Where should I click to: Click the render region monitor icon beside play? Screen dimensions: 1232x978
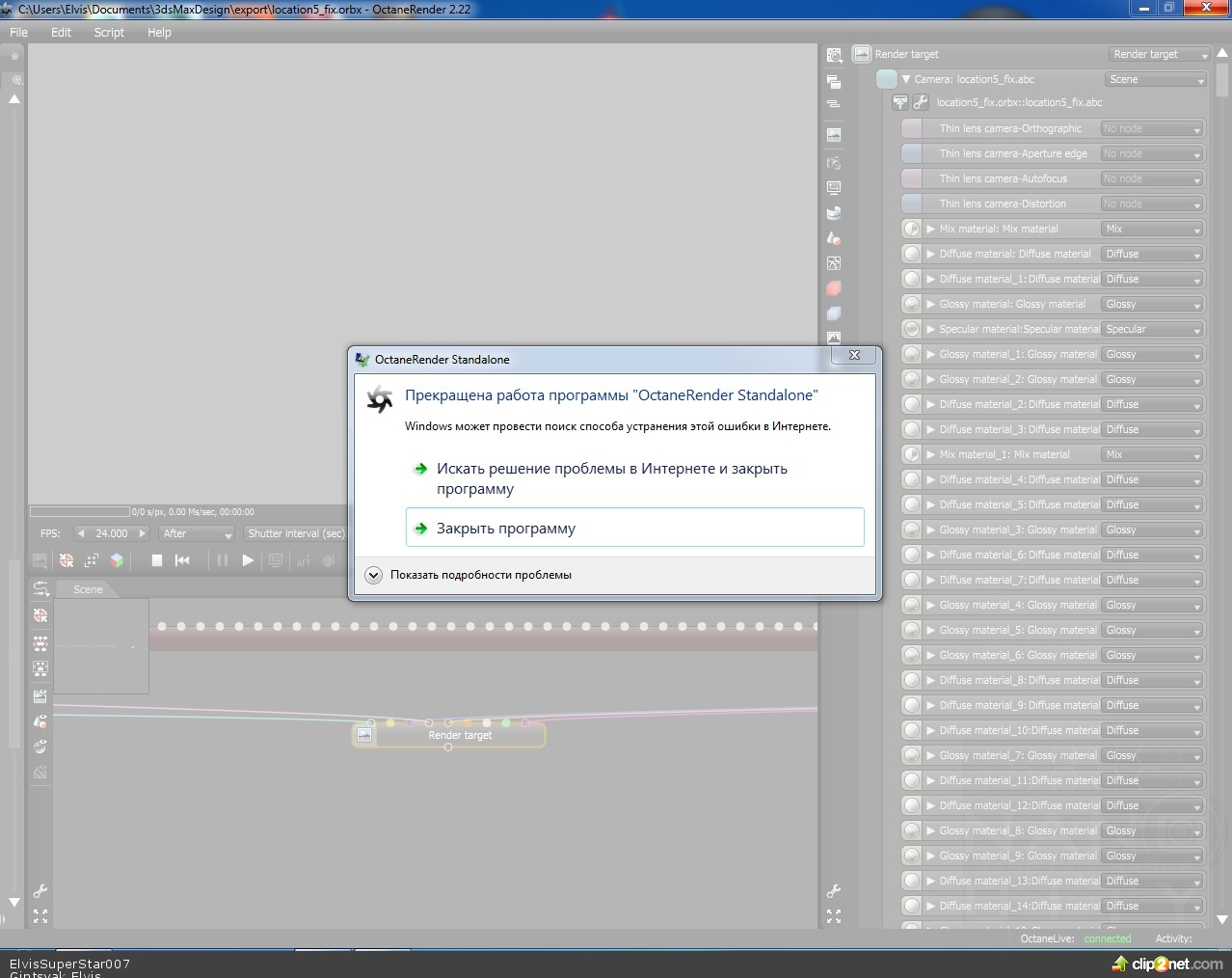pyautogui.click(x=276, y=560)
